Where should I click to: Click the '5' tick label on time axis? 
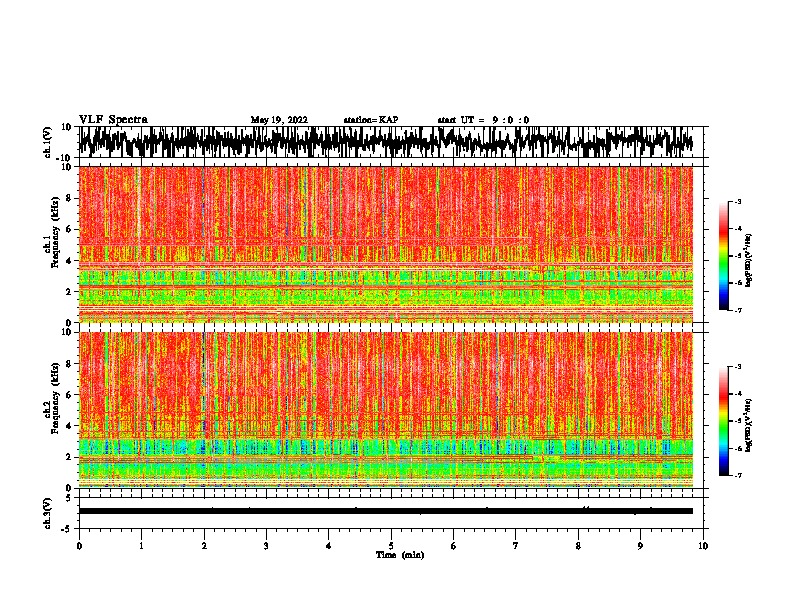(x=391, y=546)
